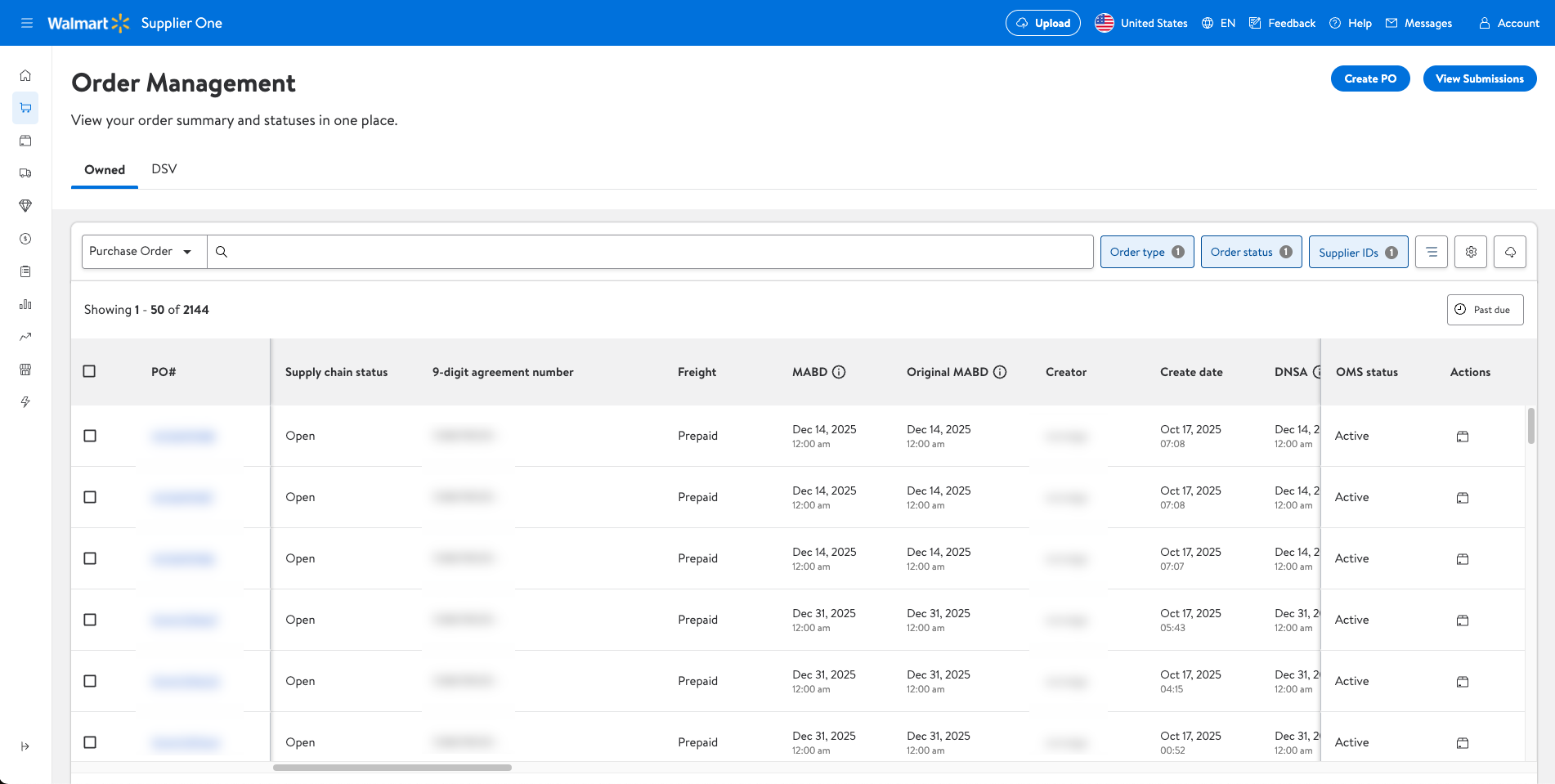The width and height of the screenshot is (1555, 784).
Task: Open the Order type filter
Action: pyautogui.click(x=1146, y=252)
